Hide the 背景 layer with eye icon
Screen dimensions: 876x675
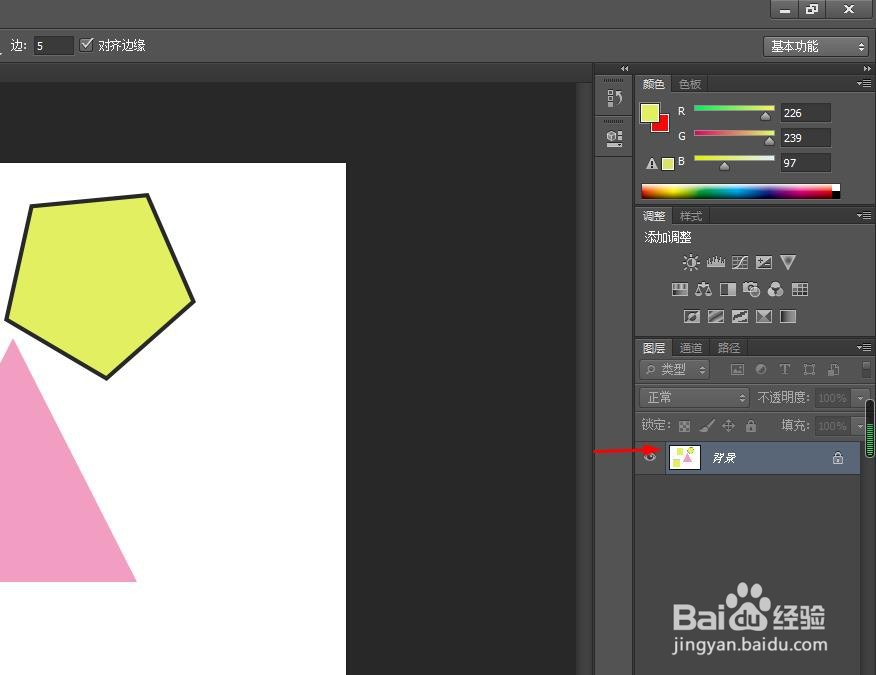pyautogui.click(x=649, y=457)
